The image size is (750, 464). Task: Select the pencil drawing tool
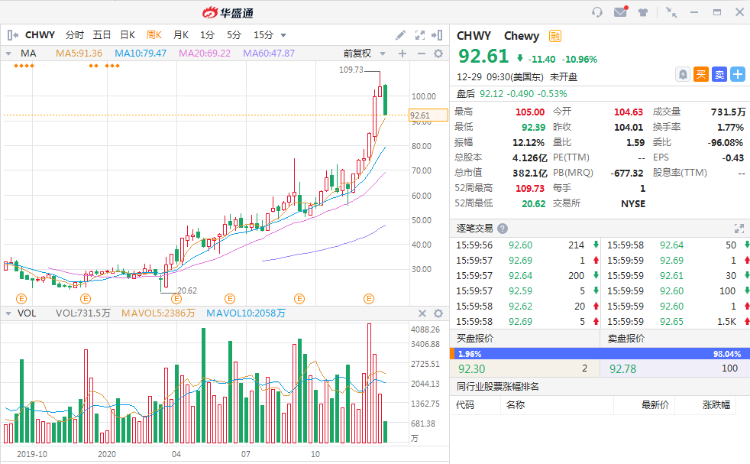point(400,35)
